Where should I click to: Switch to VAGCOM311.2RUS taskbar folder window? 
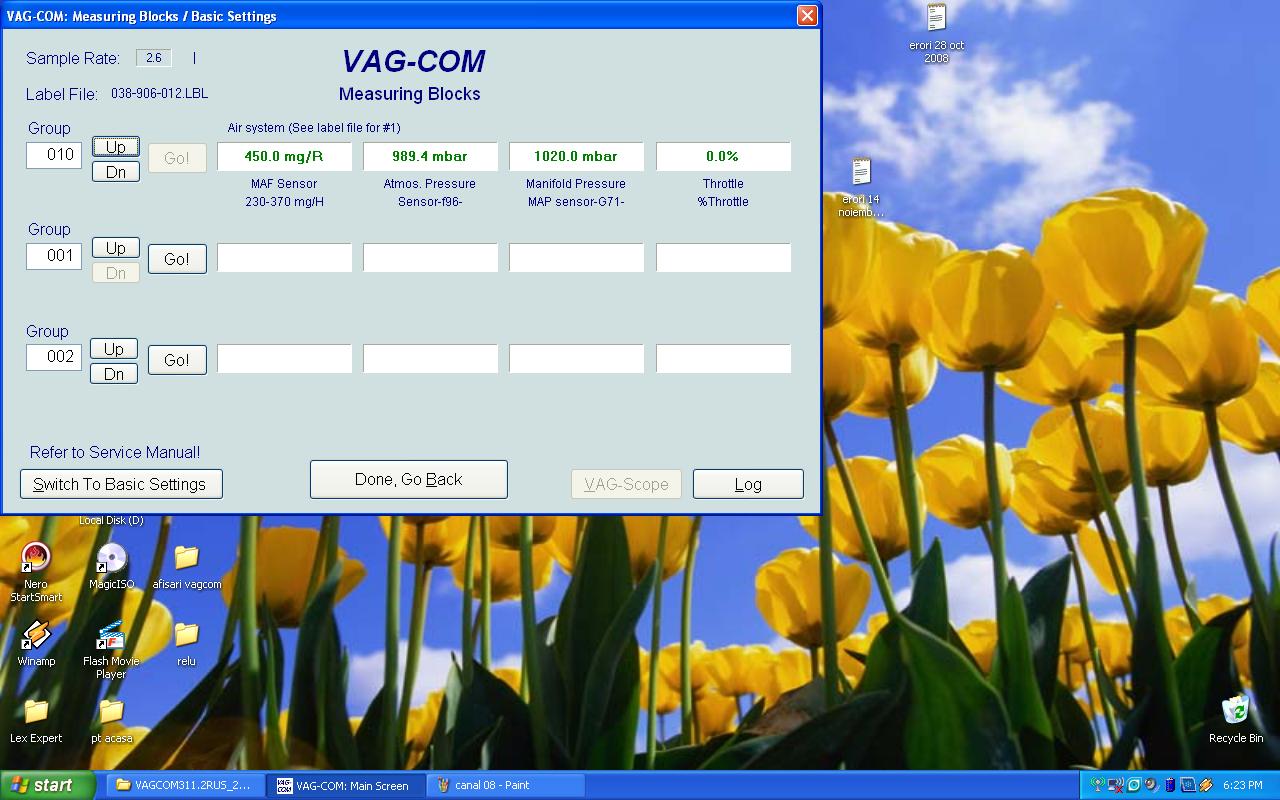pyautogui.click(x=185, y=785)
